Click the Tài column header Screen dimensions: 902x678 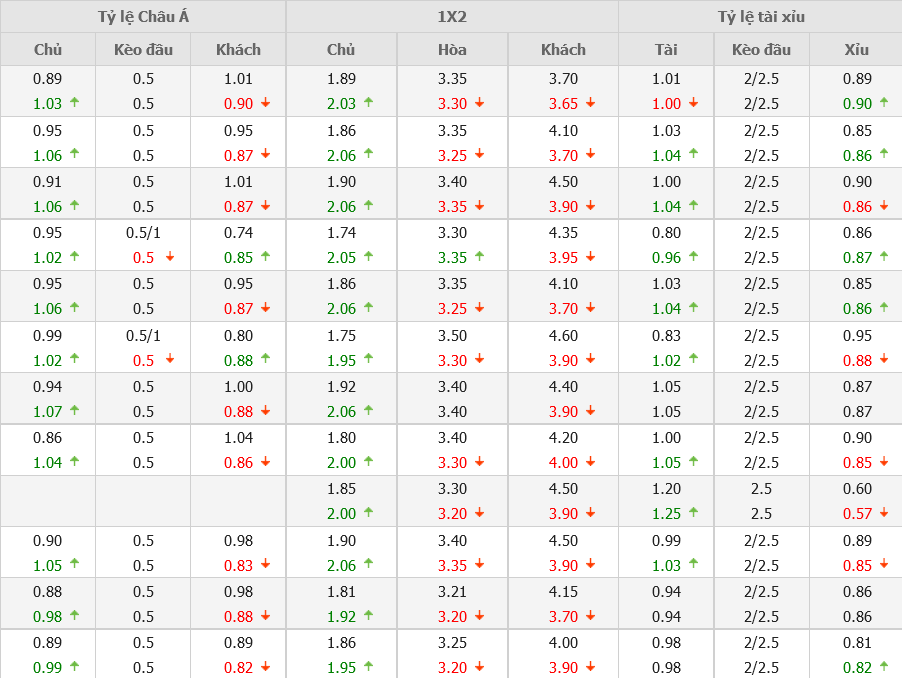coord(666,50)
